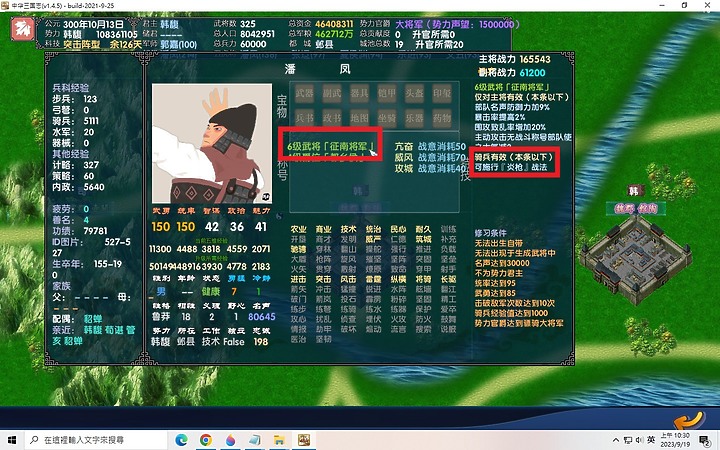720x450 pixels.
Task: Click the 威严 skill
Action: click(373, 239)
